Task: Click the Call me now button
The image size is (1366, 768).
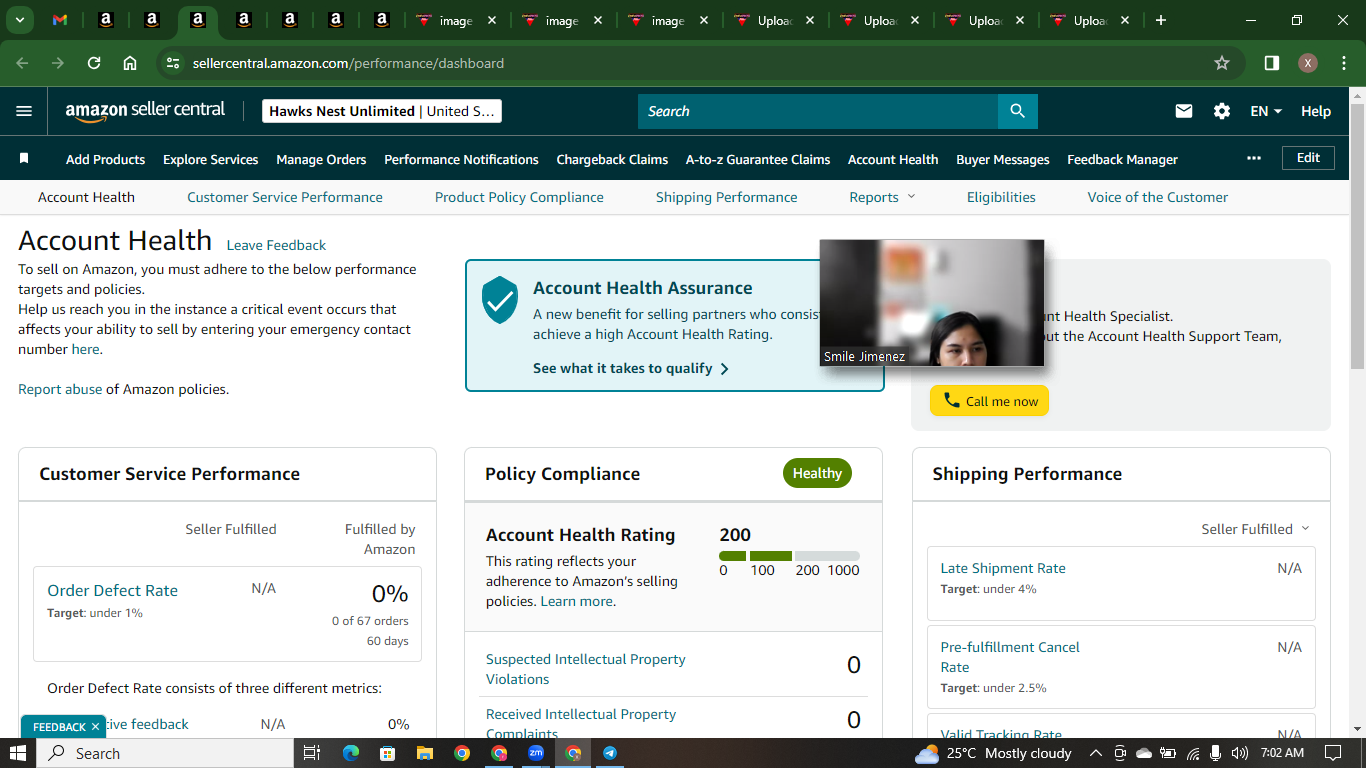Action: pos(989,401)
